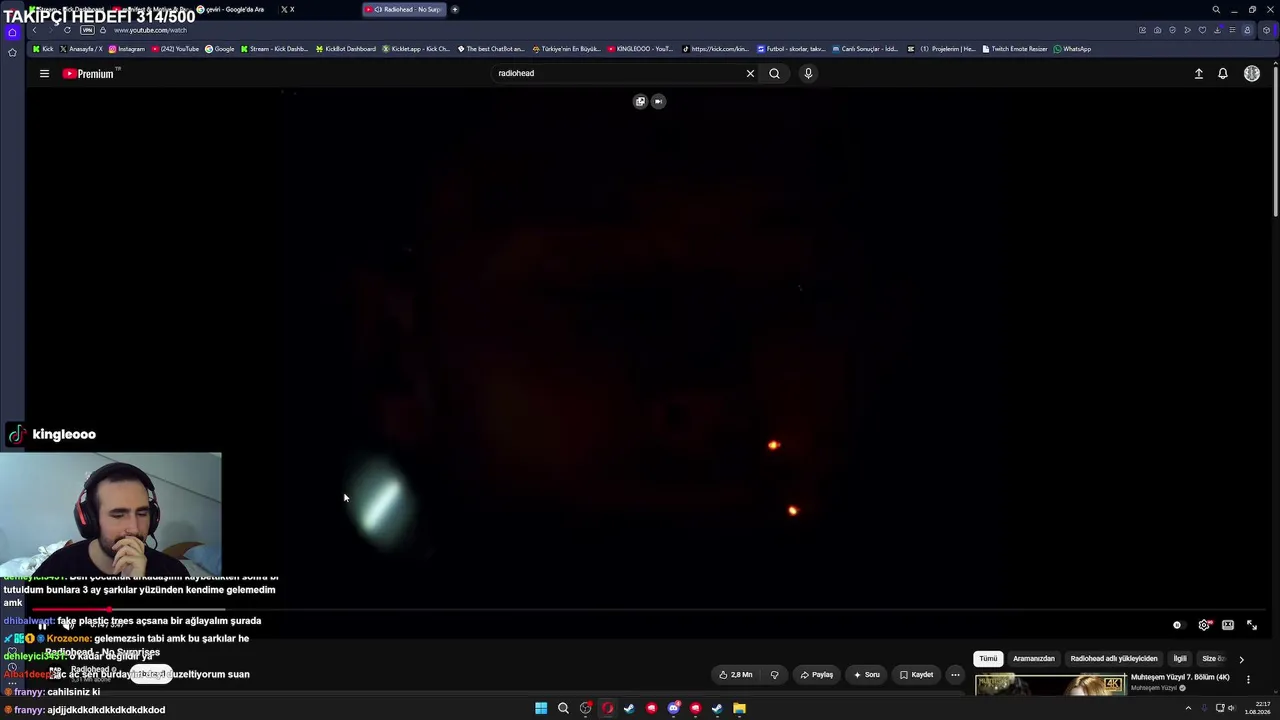Open Discord from the taskbar

coord(673,708)
